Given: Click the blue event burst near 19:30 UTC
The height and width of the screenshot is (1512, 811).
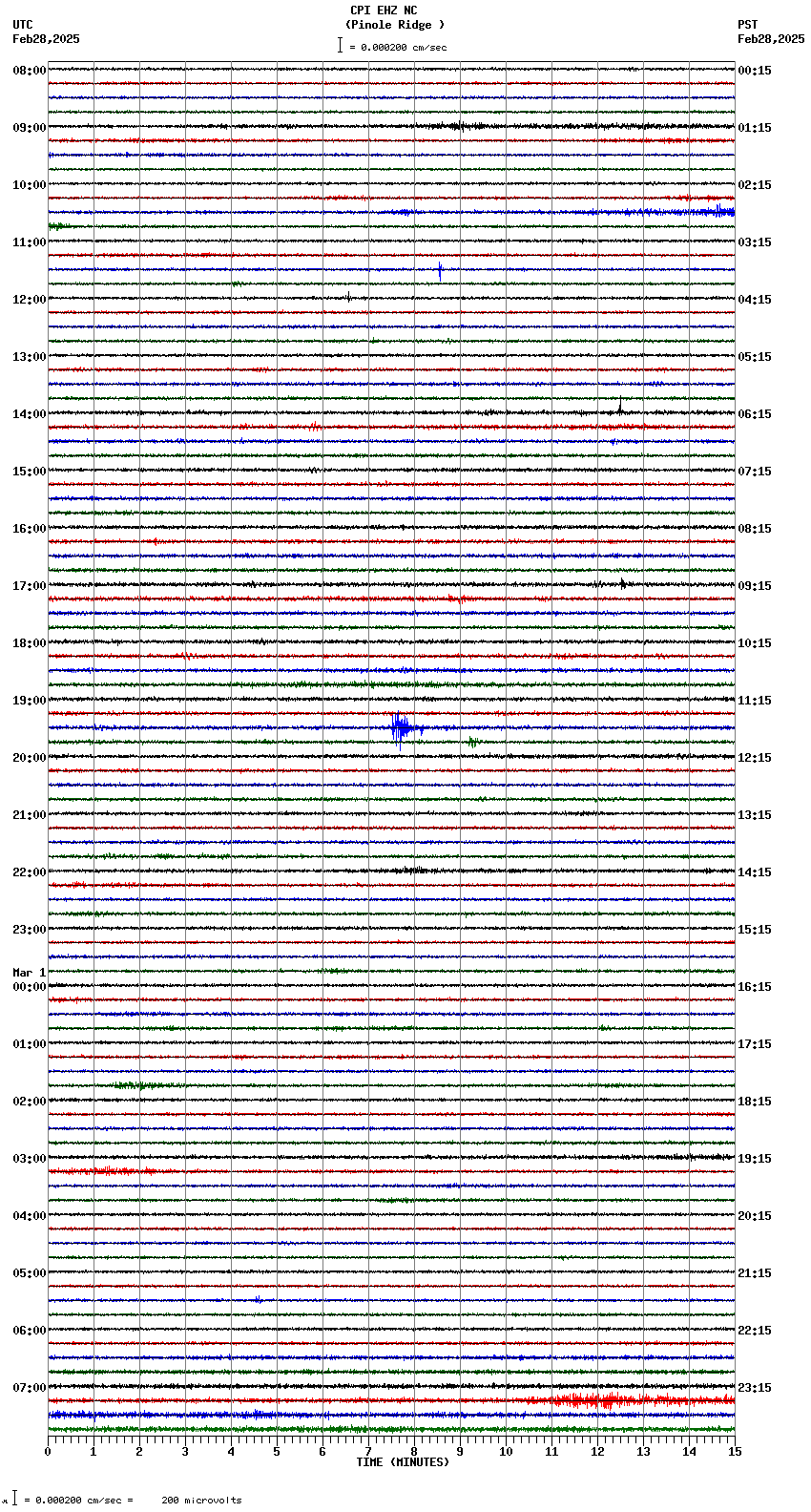Looking at the screenshot, I should tap(402, 727).
